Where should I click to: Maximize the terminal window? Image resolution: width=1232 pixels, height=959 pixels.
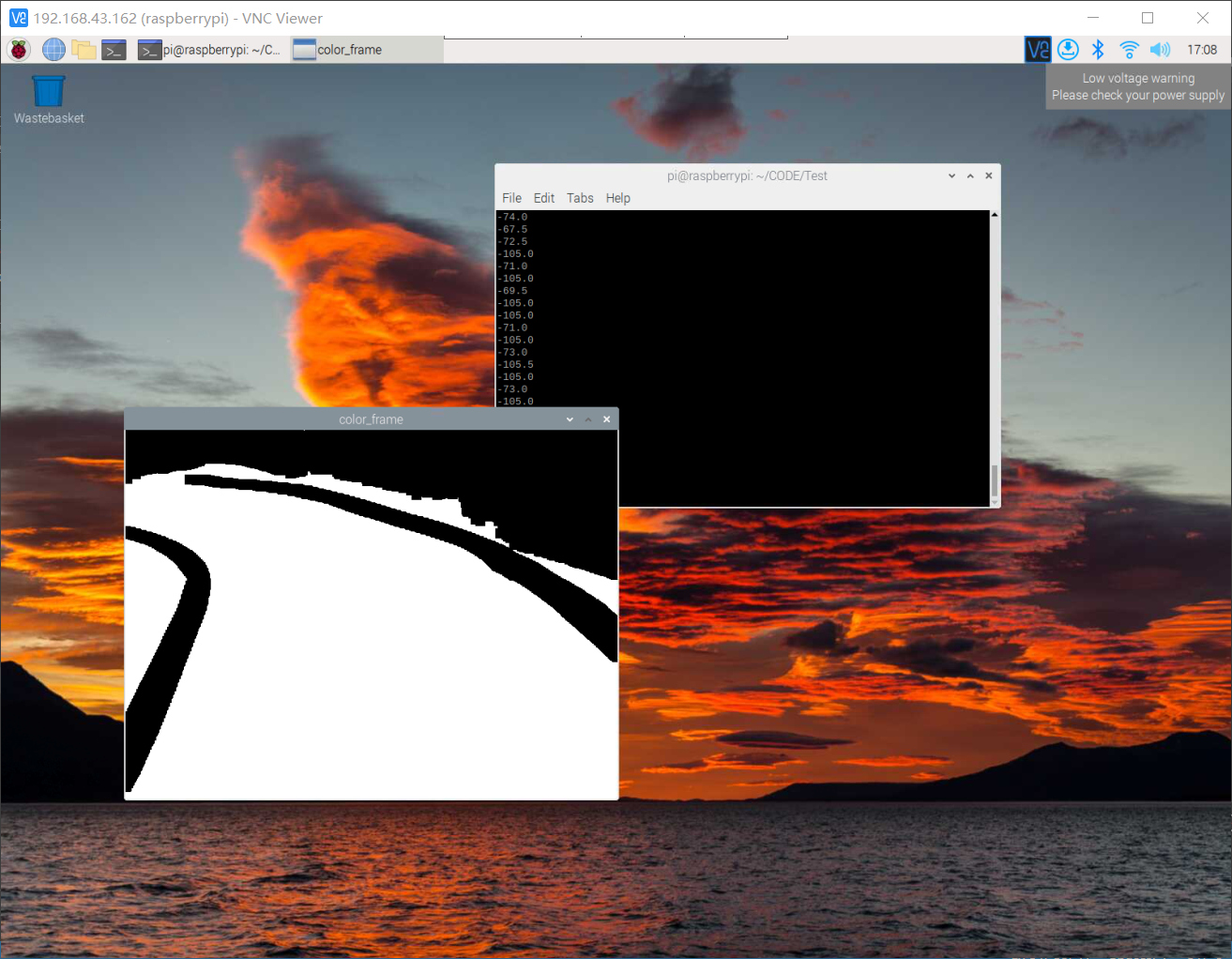coord(970,175)
